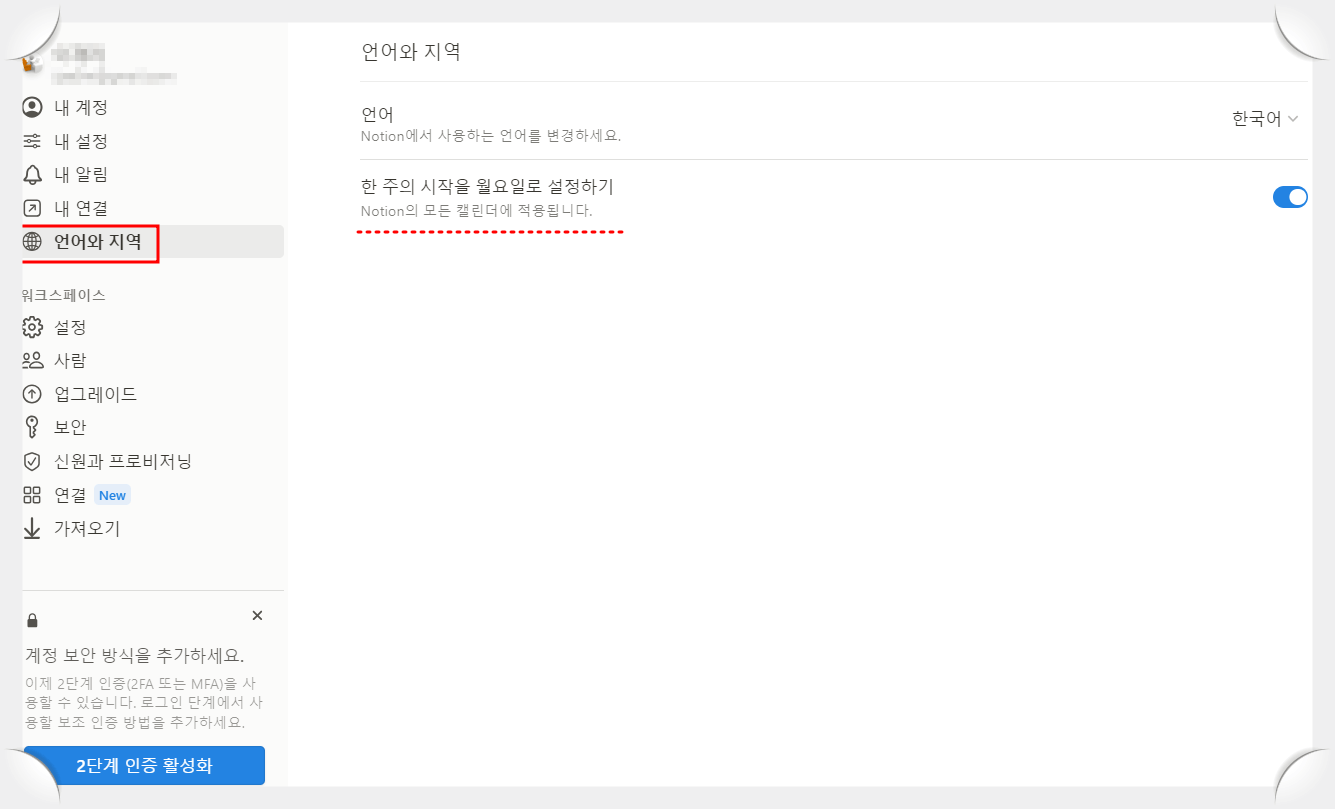The height and width of the screenshot is (809, 1335).
Task: Click the lock icon in the security banner
Action: tap(31, 616)
